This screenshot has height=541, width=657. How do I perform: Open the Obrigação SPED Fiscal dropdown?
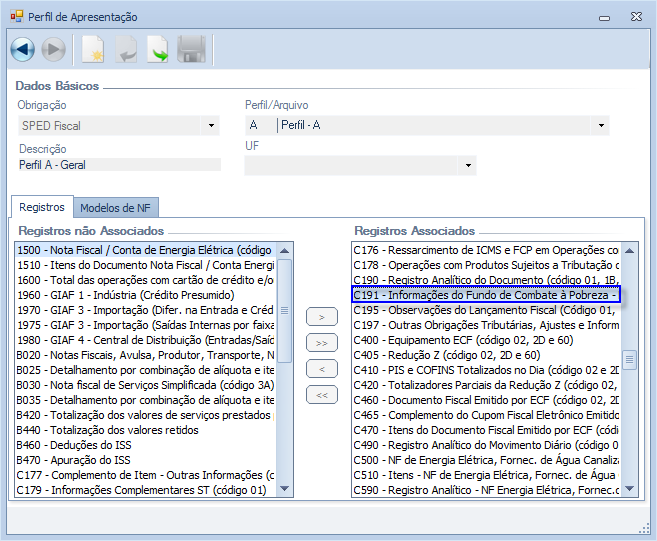[210, 126]
